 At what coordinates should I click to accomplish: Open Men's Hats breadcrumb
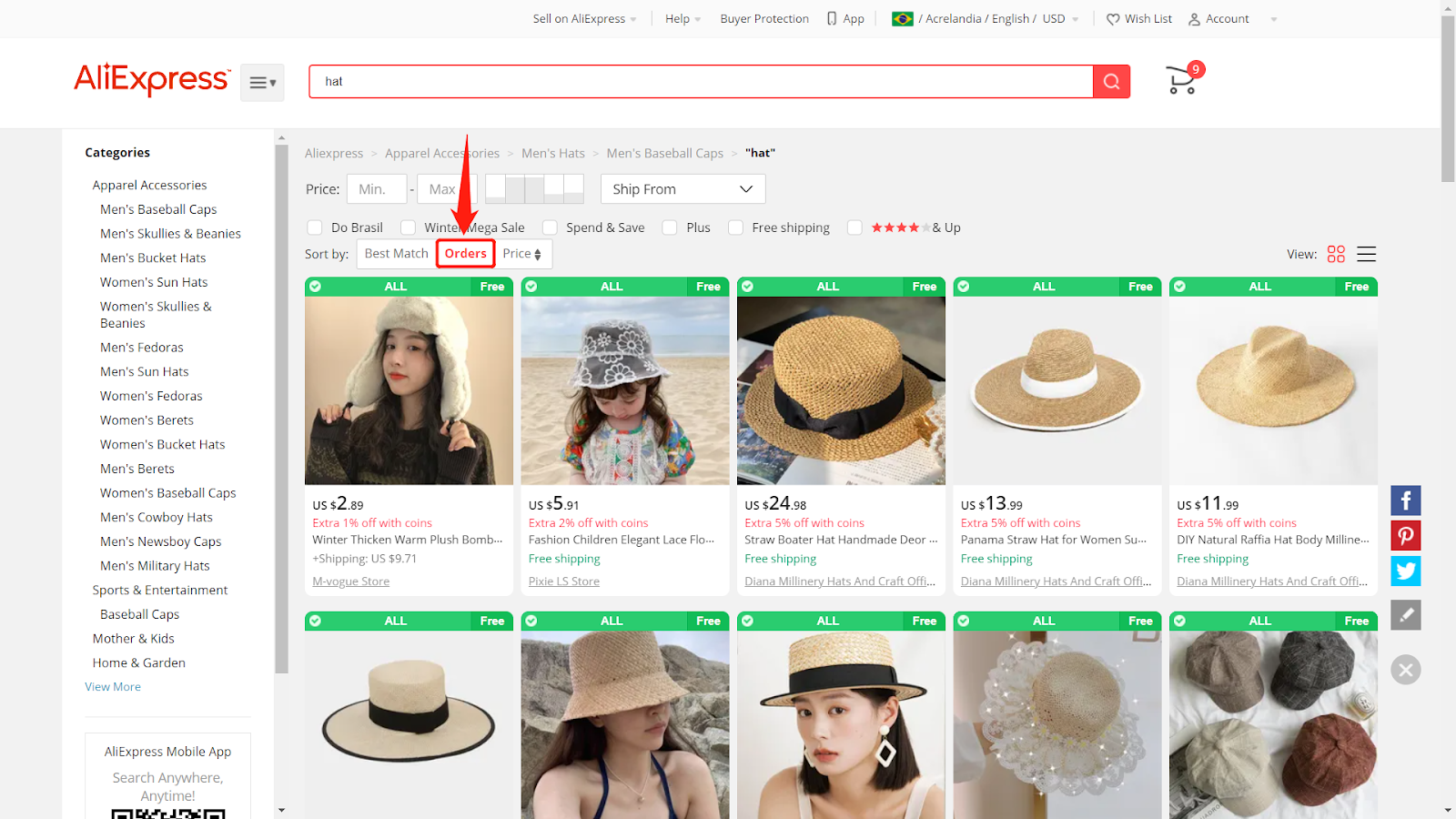553,153
